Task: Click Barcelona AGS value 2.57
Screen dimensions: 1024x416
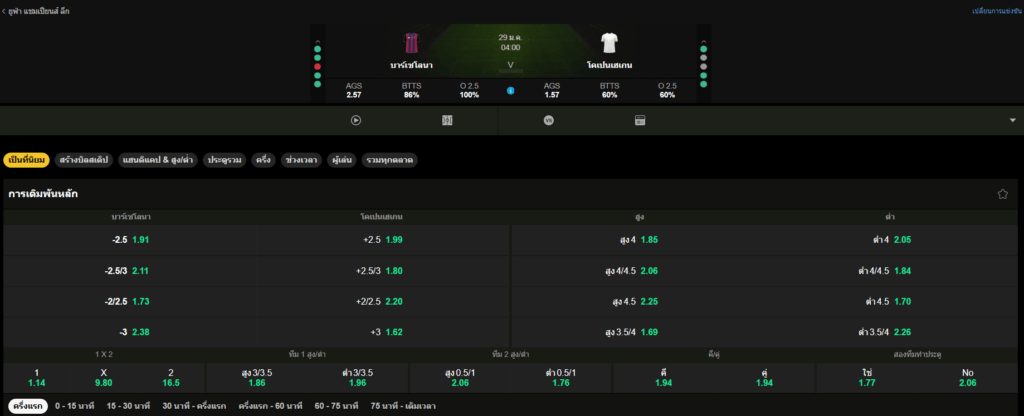Action: click(354, 95)
